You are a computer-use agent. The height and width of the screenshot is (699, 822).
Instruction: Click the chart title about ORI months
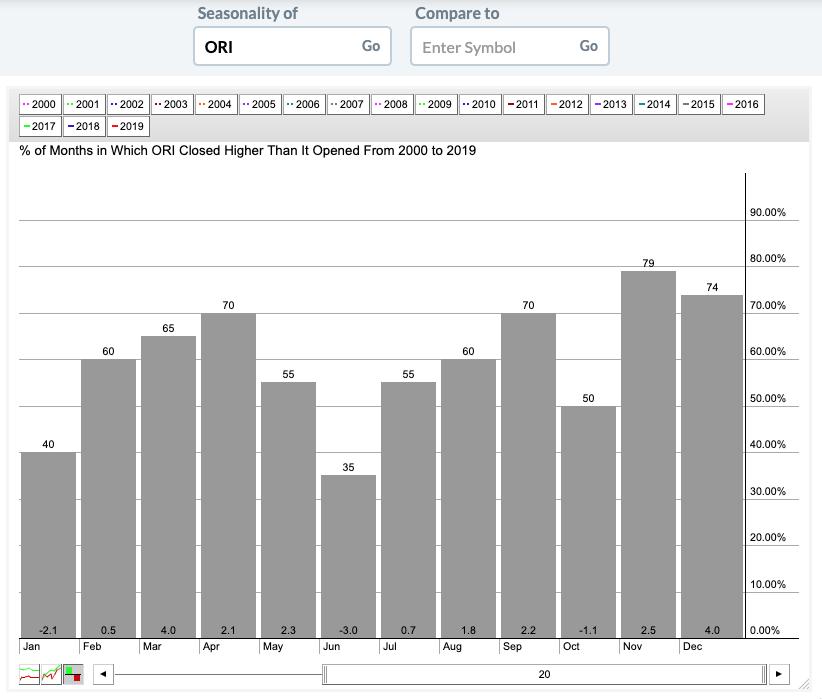coord(247,150)
